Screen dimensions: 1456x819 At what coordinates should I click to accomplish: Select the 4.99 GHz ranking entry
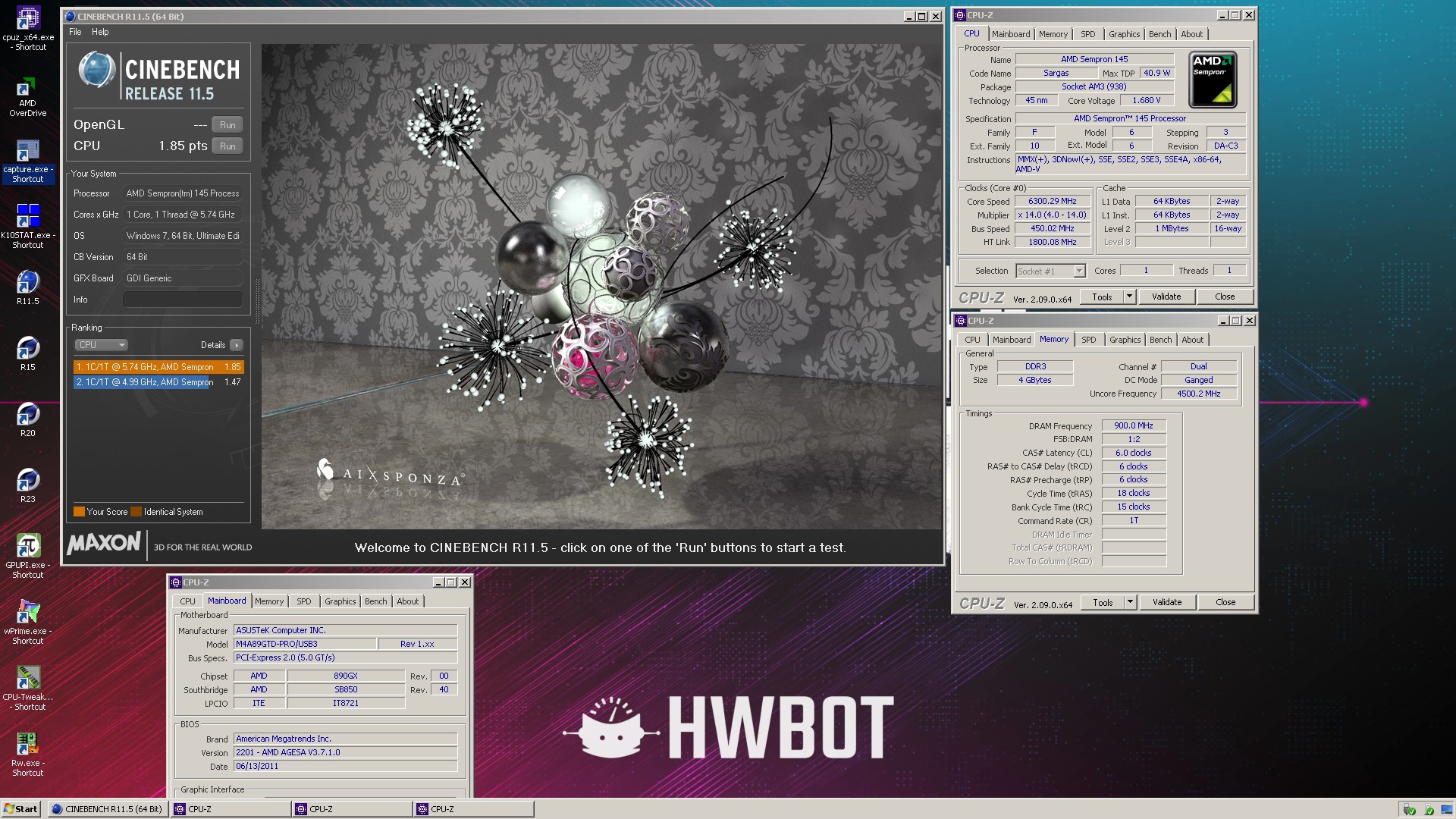pyautogui.click(x=158, y=382)
